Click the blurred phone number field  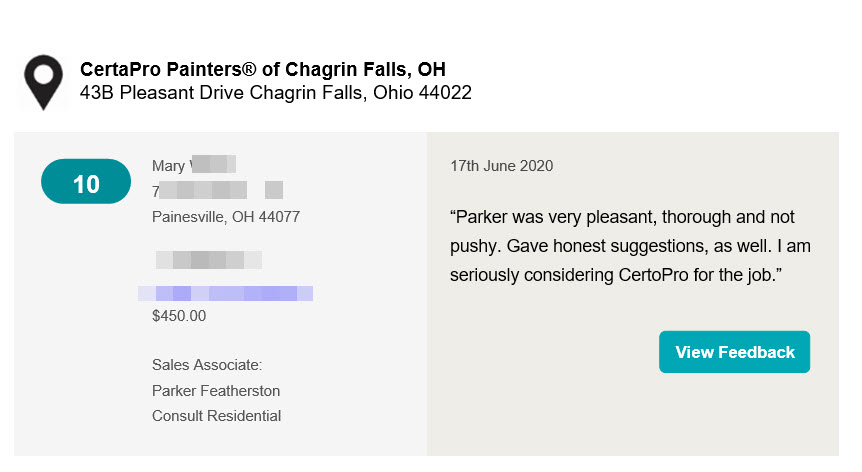(x=209, y=259)
